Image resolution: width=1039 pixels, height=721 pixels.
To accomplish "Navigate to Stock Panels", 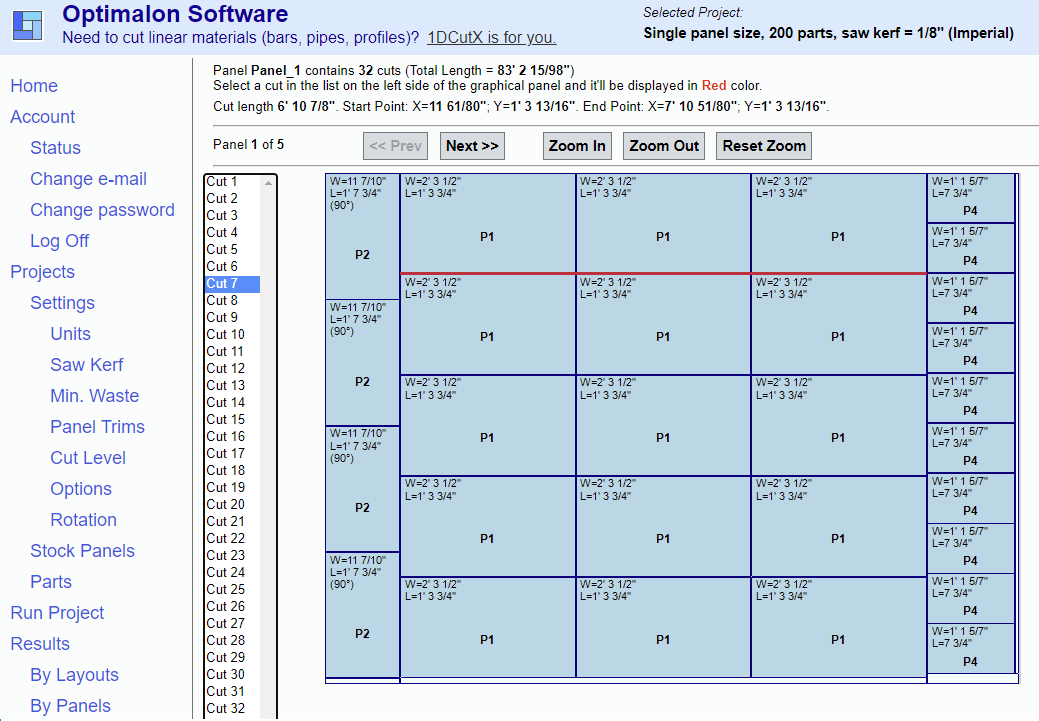I will [82, 551].
